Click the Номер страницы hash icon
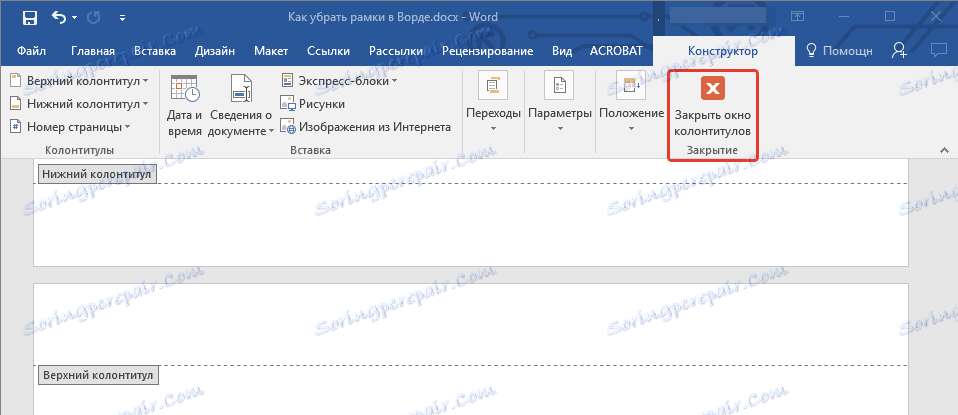958x415 pixels. click(x=16, y=127)
